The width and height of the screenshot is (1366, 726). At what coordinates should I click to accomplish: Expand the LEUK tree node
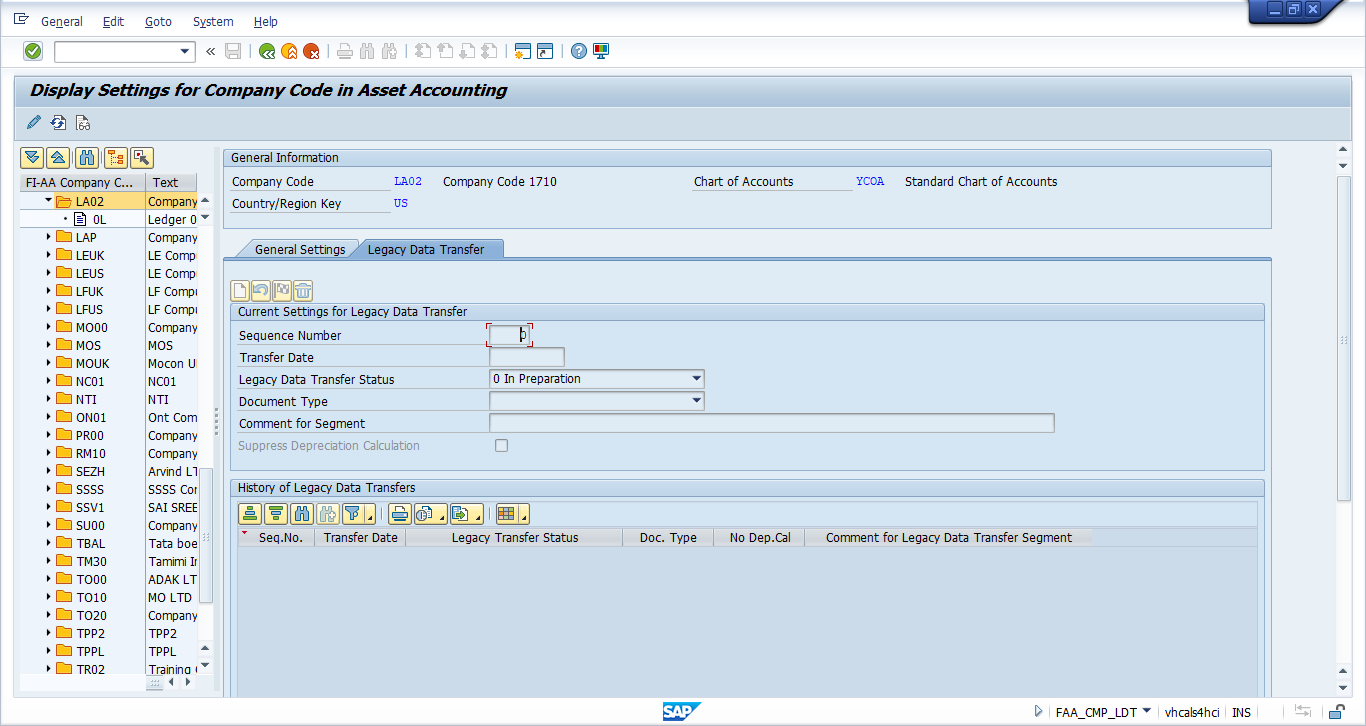pyautogui.click(x=48, y=255)
